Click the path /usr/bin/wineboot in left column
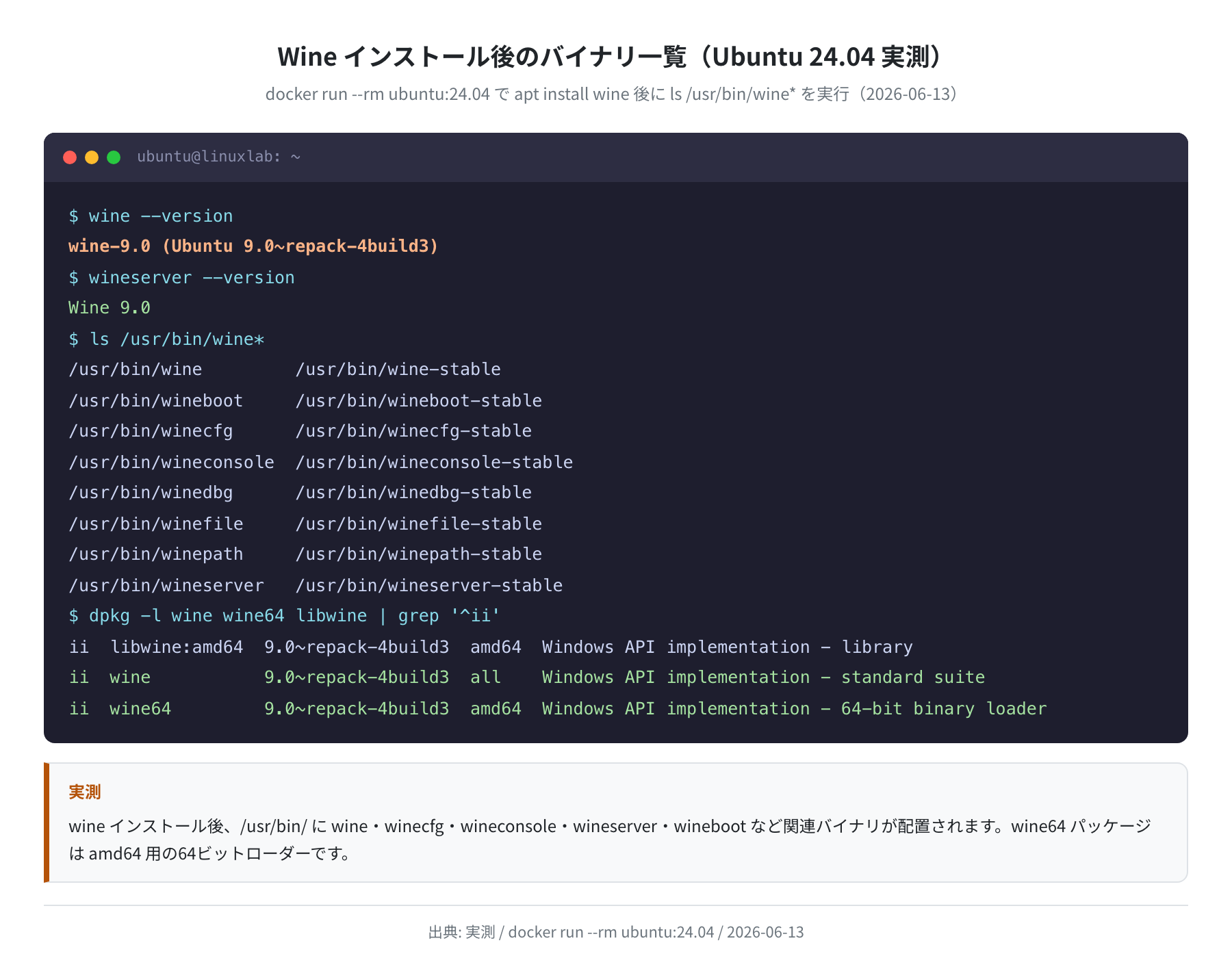This screenshot has width=1232, height=969. coord(156,401)
